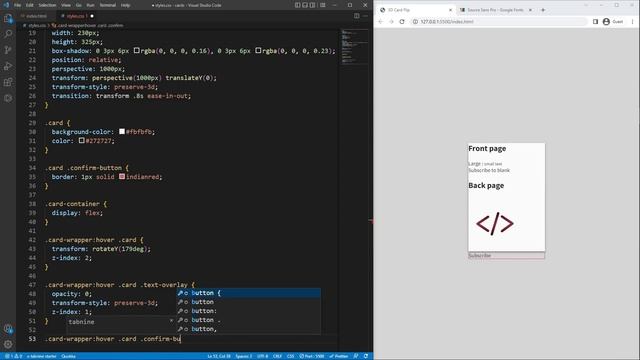Click the tabnine starter status item
Image resolution: width=640 pixels, height=360 pixels.
tap(42, 356)
